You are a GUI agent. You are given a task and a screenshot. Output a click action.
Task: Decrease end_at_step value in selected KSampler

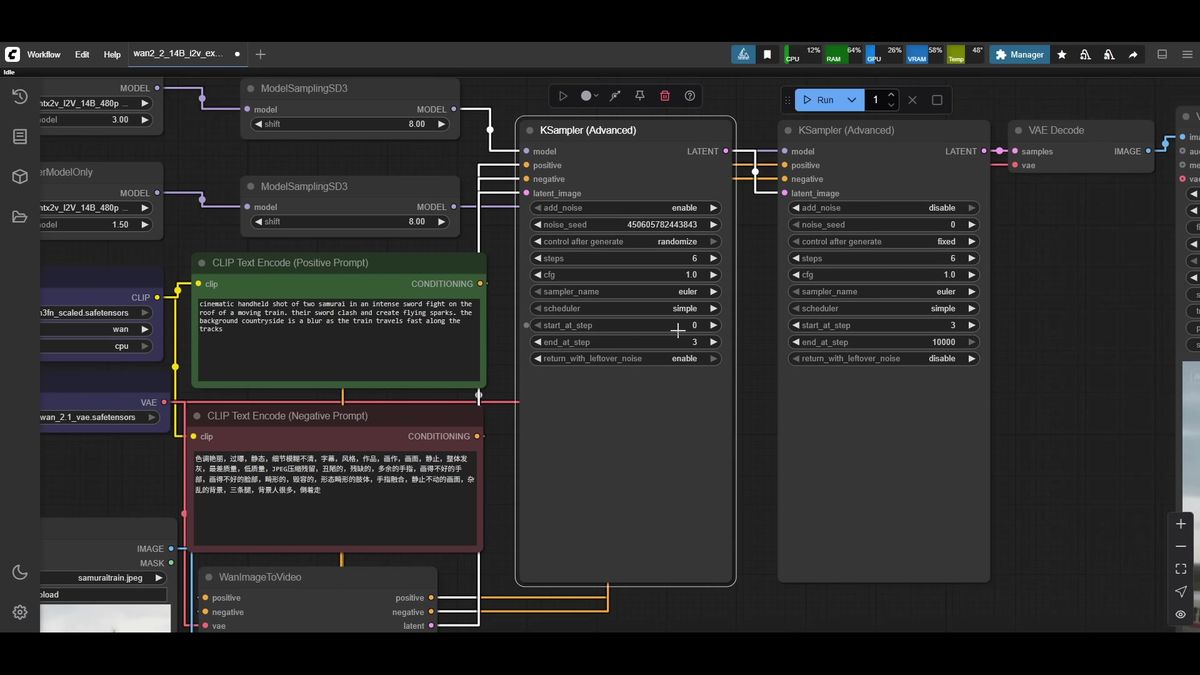click(538, 342)
